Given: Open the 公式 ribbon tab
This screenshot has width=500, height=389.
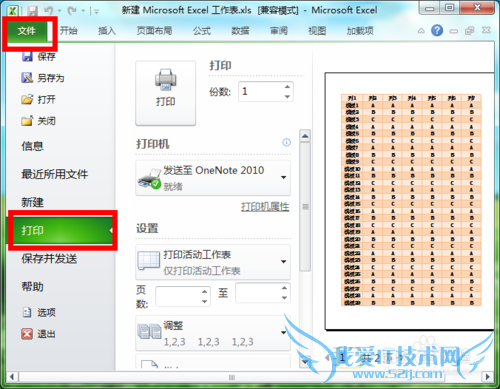Looking at the screenshot, I should click(202, 31).
